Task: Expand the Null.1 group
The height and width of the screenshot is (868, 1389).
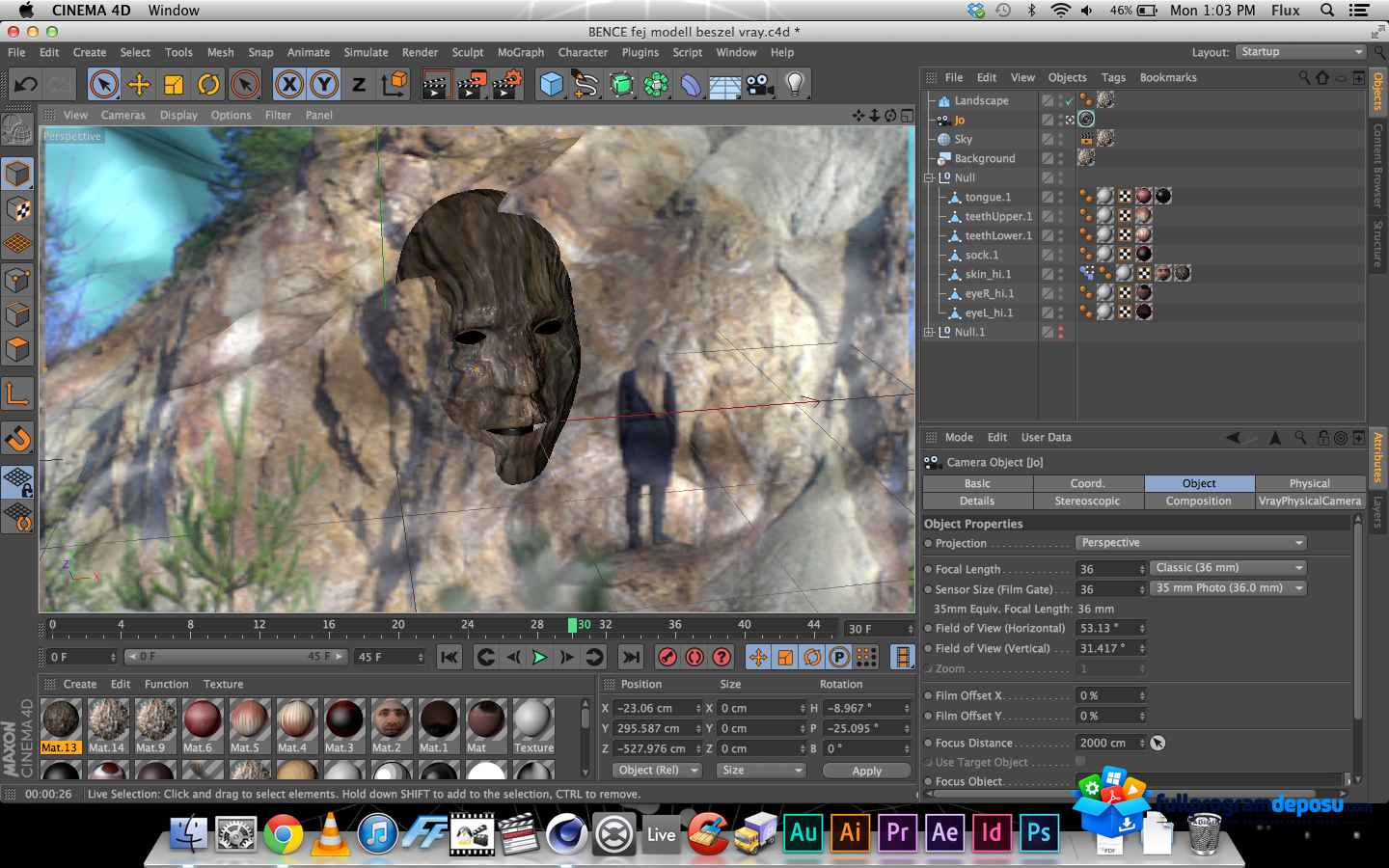Action: 929,332
